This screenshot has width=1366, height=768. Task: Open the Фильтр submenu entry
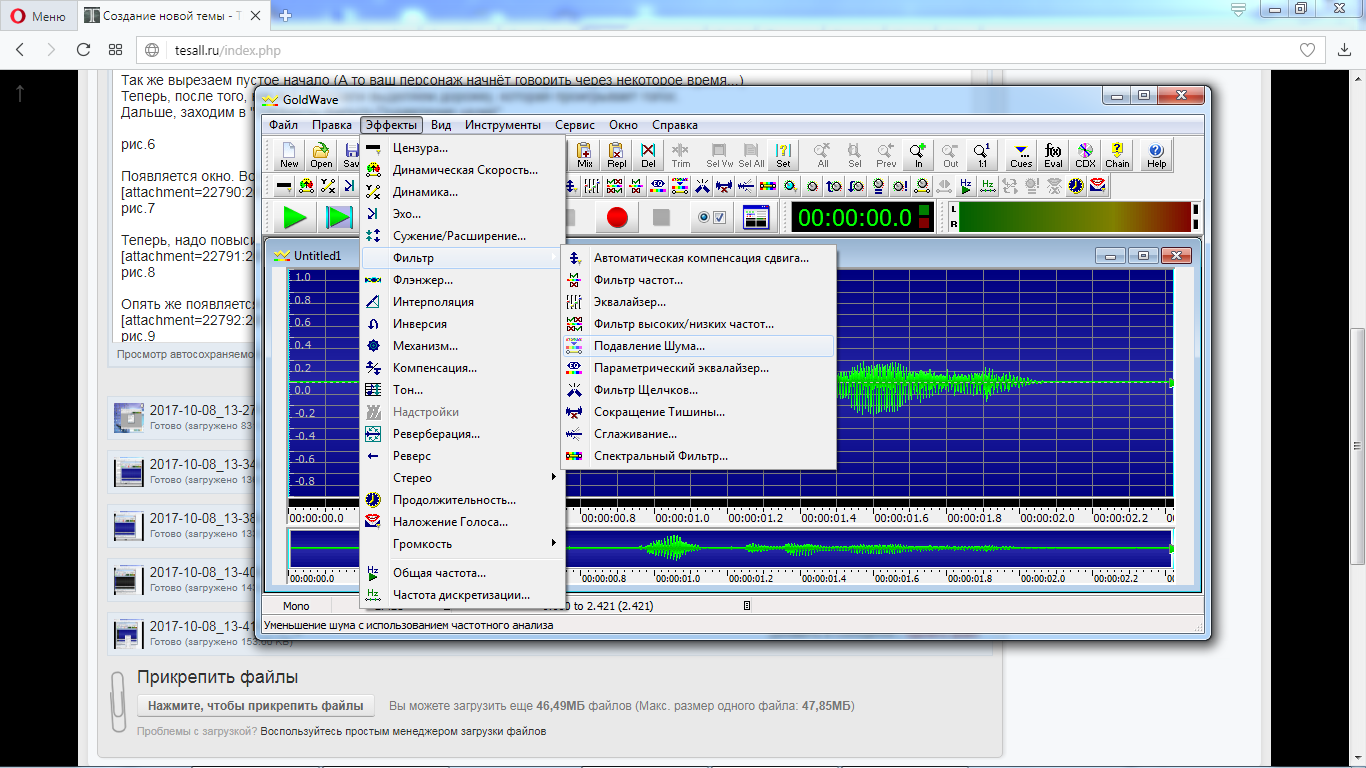[462, 258]
